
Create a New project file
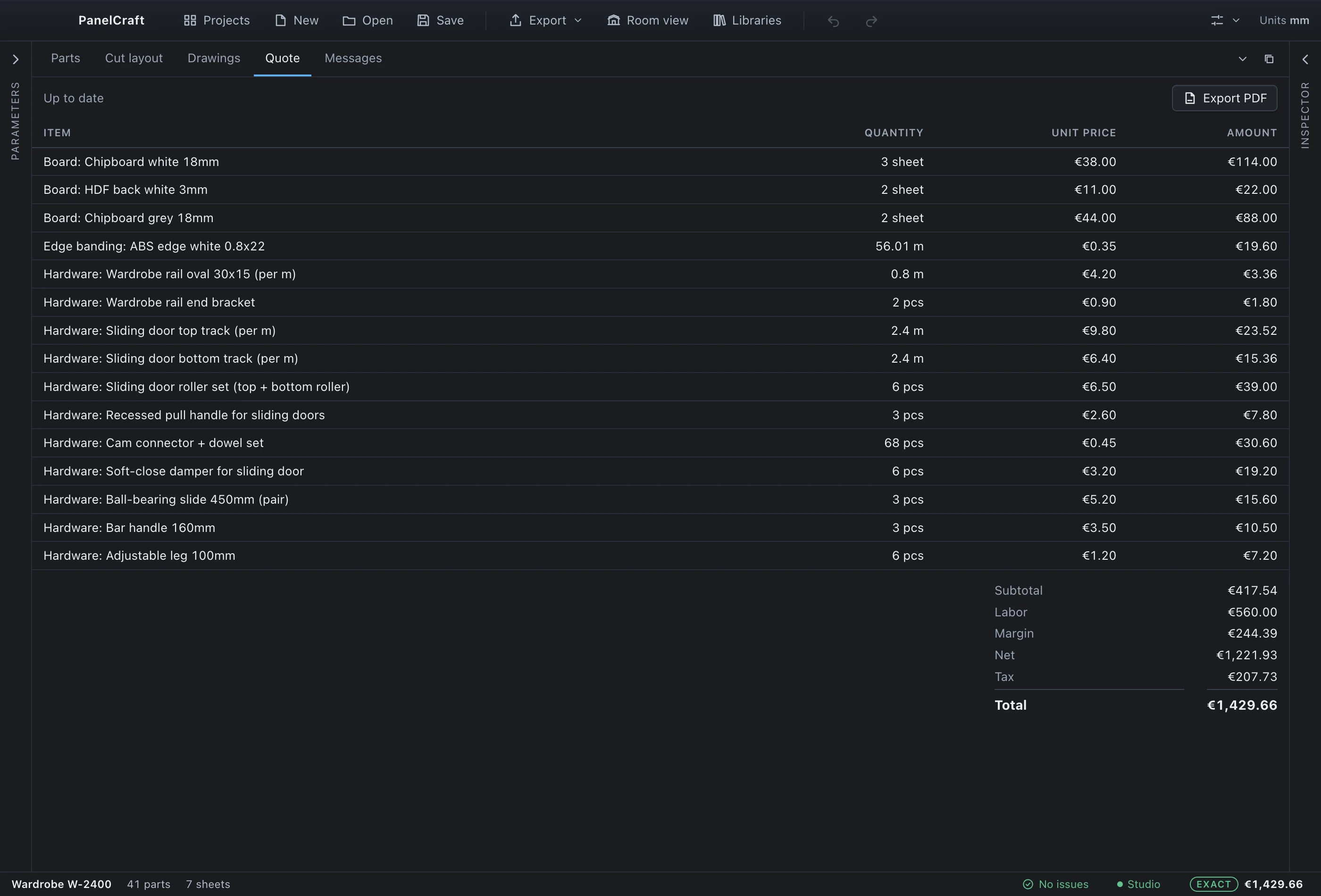(296, 20)
